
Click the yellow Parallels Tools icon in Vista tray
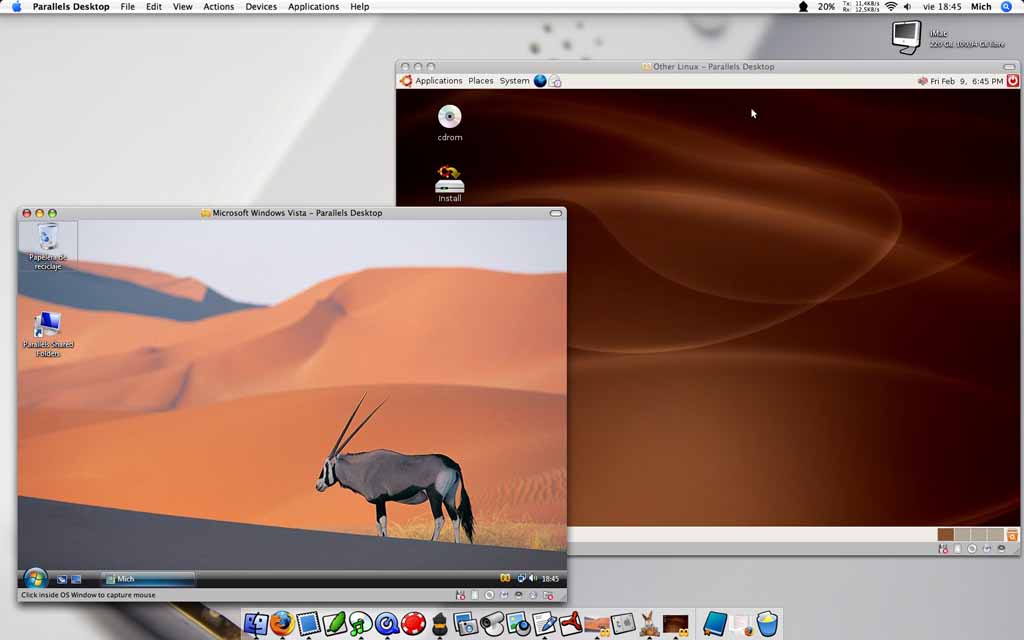tap(505, 578)
